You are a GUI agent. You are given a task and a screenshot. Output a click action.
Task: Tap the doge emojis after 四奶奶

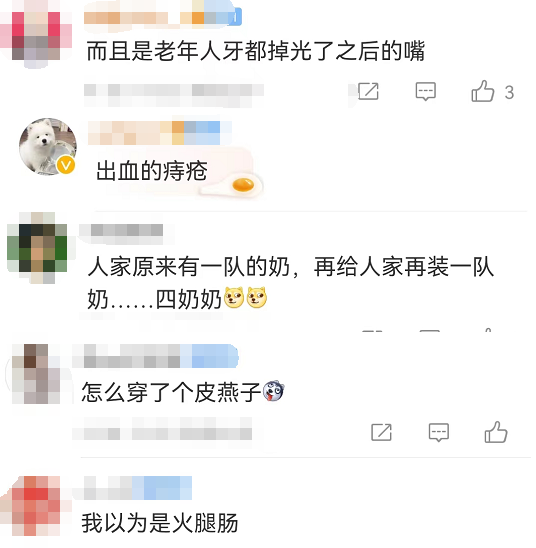pos(245,298)
